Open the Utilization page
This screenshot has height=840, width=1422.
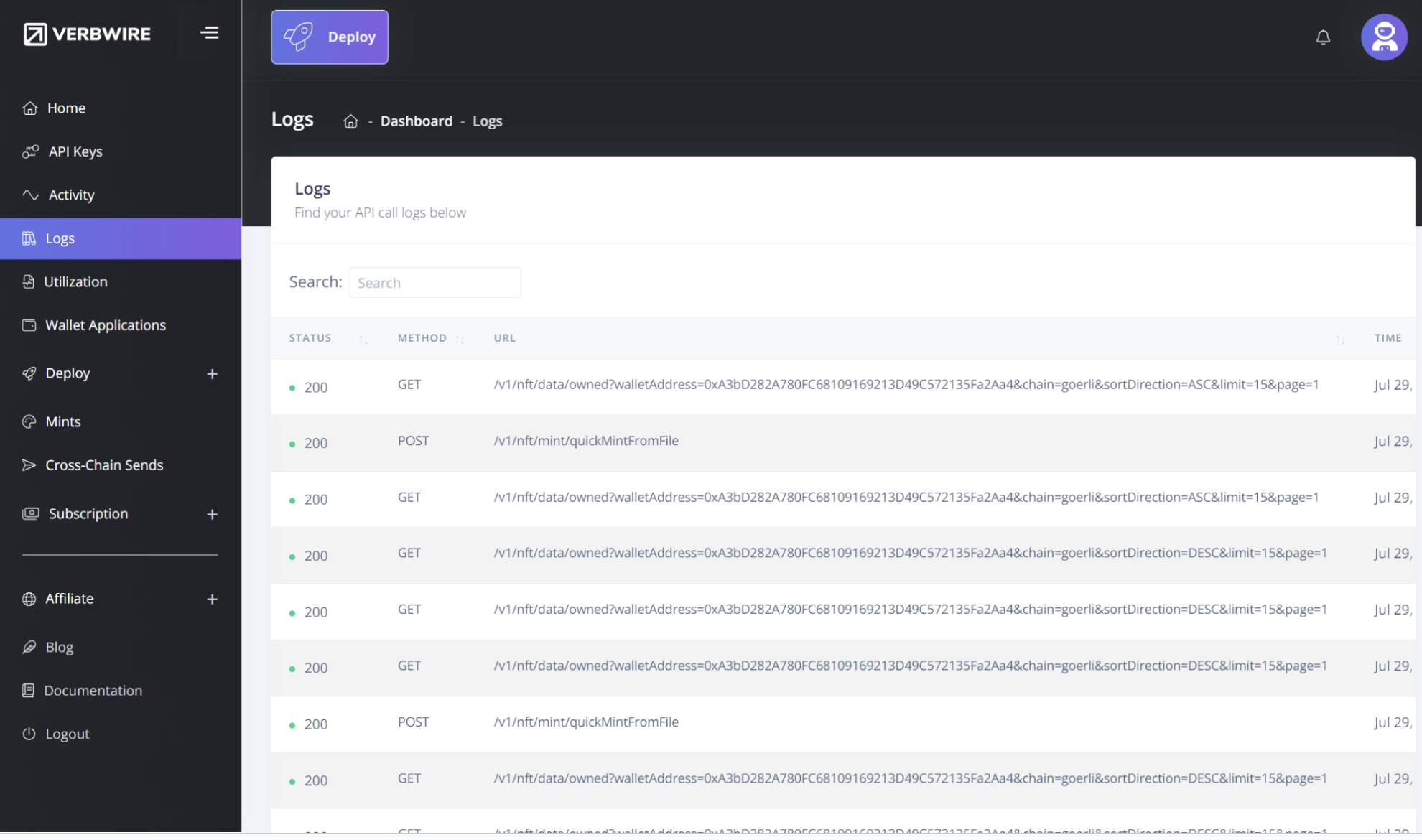point(75,282)
